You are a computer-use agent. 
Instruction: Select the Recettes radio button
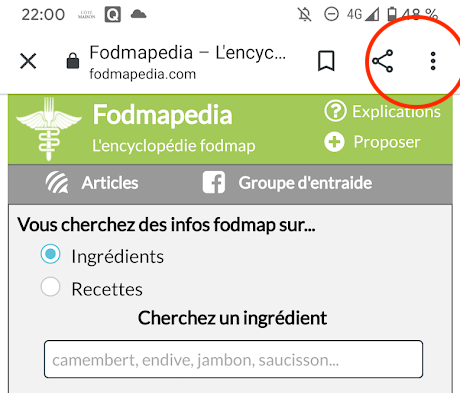(x=50, y=287)
